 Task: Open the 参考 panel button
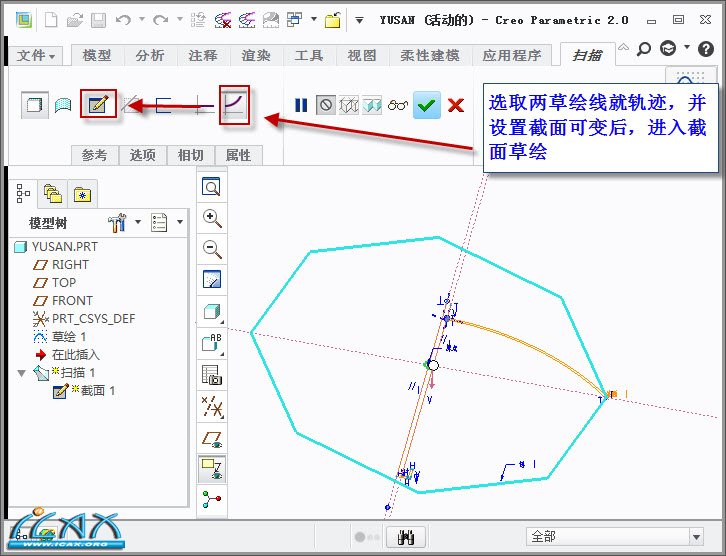tap(94, 155)
